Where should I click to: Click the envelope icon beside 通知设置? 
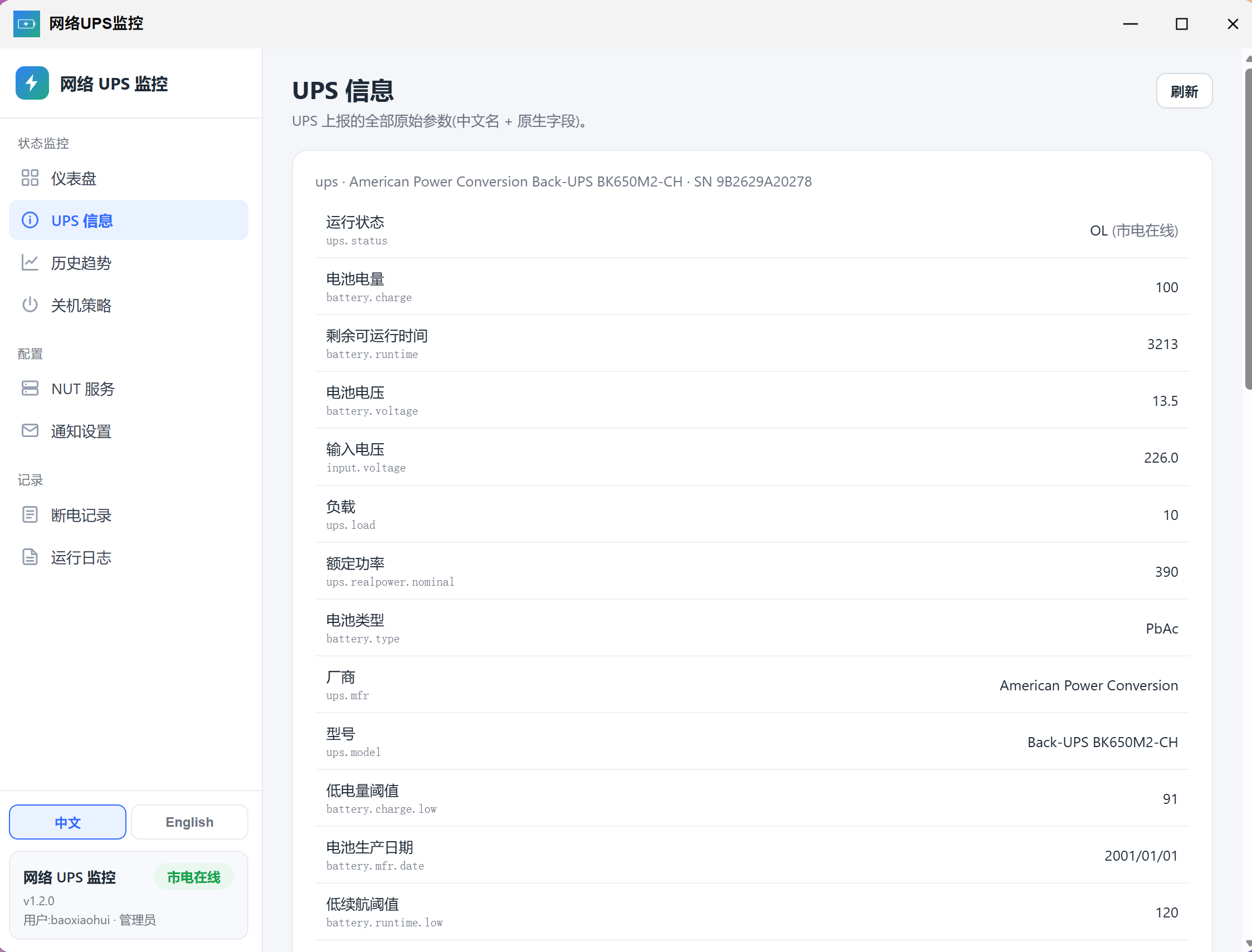pos(30,431)
